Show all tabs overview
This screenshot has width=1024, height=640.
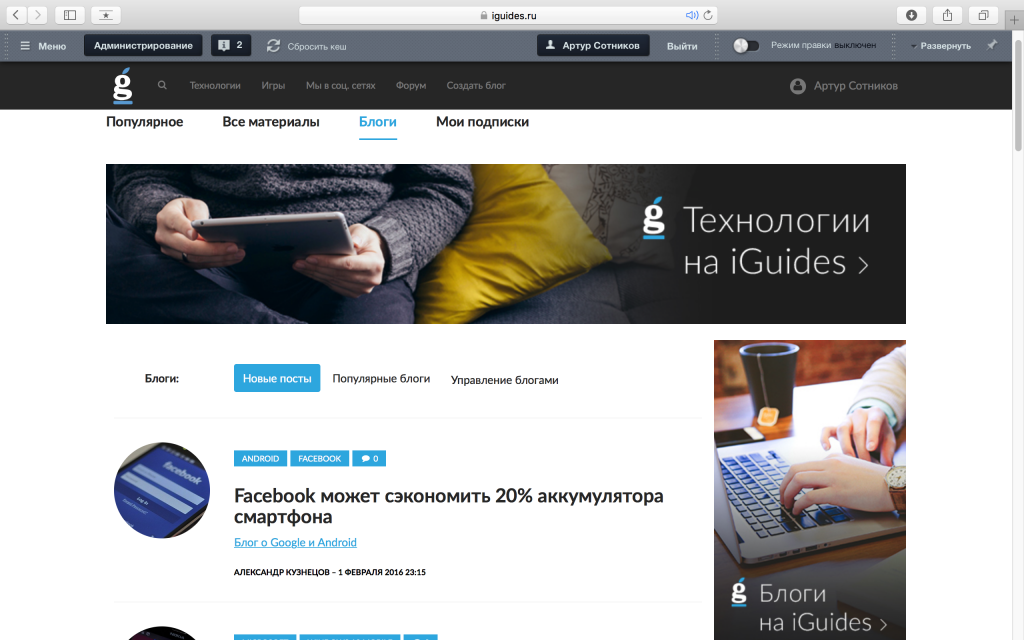984,15
